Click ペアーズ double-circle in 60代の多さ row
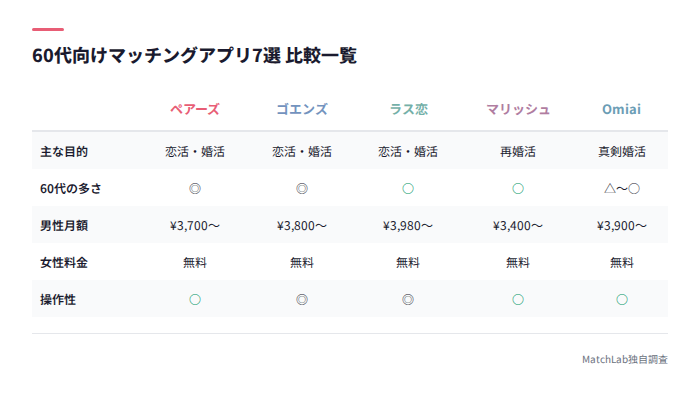 click(195, 189)
